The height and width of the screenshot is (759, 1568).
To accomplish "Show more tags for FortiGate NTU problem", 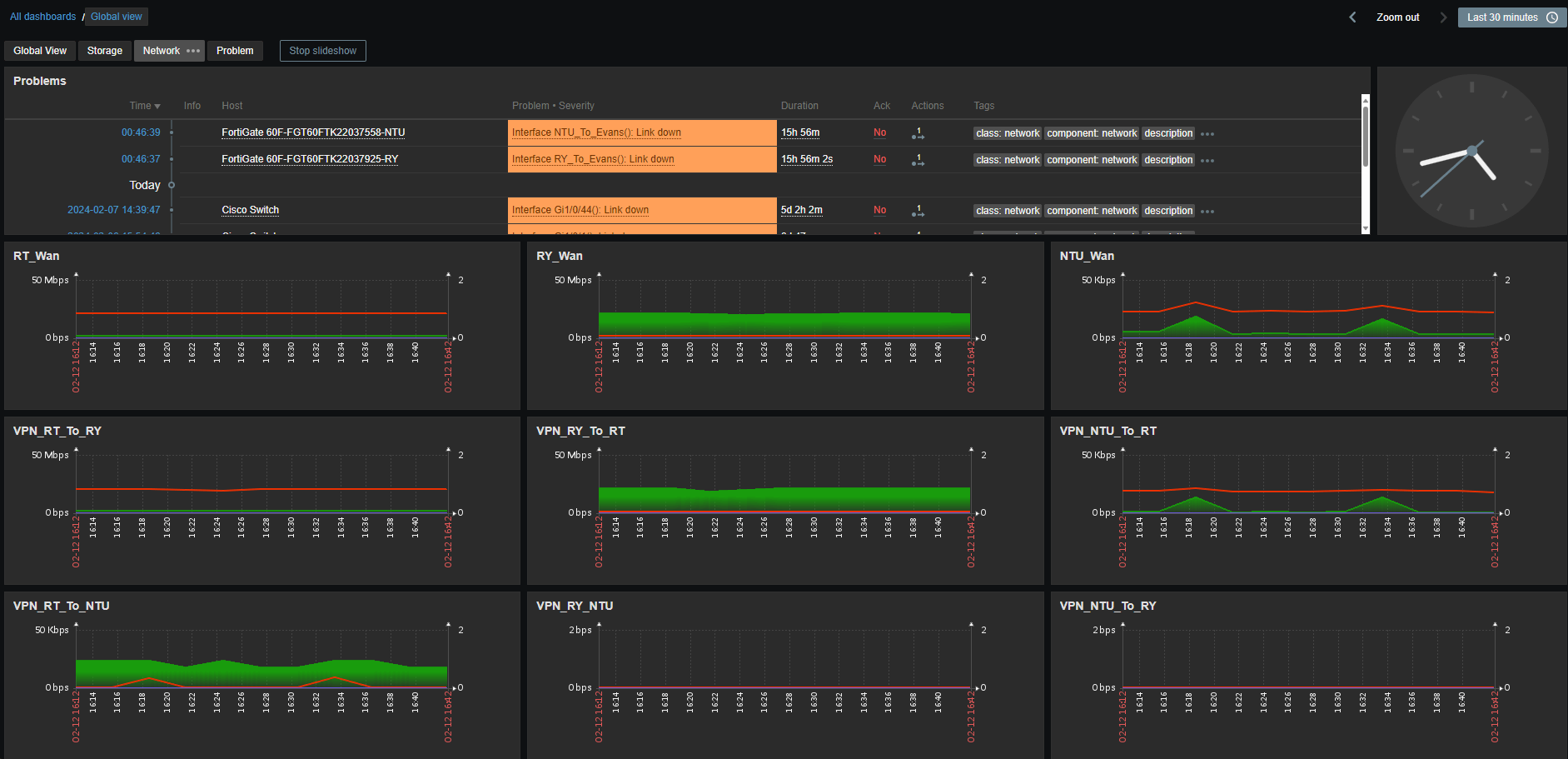I will pyautogui.click(x=1207, y=134).
